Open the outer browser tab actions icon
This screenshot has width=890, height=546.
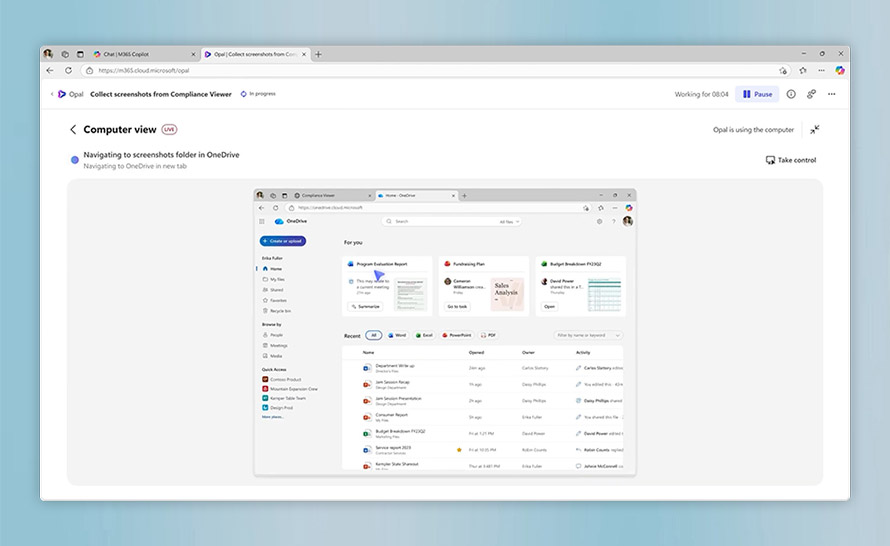coord(80,54)
